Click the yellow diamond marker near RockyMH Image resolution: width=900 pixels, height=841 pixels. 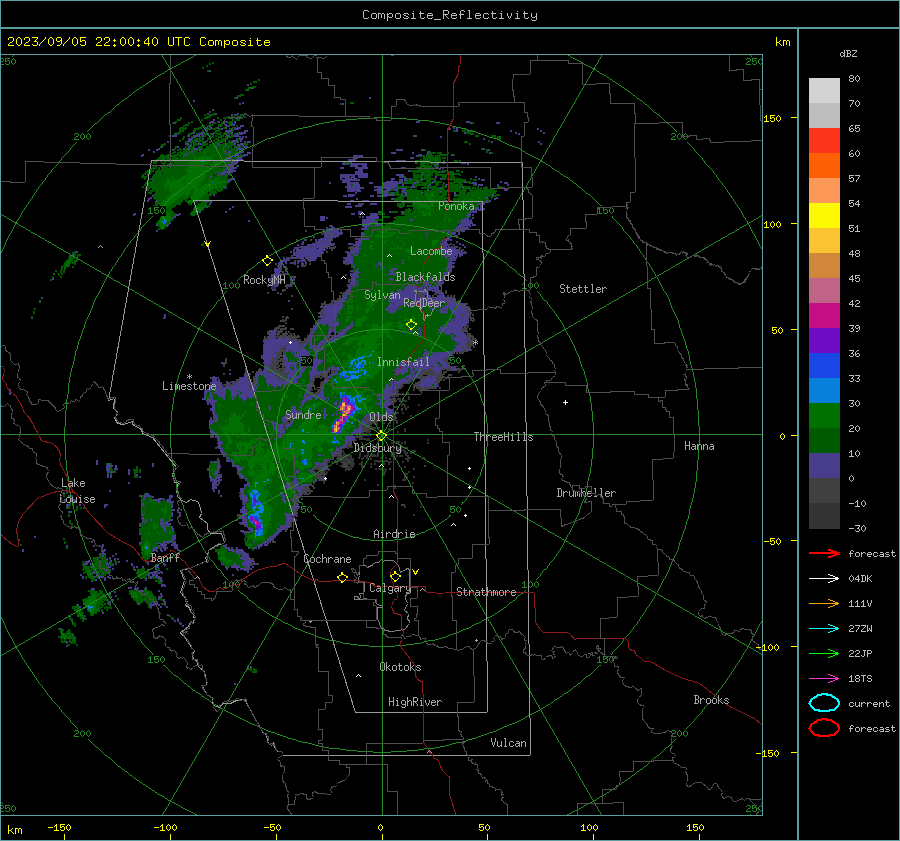(267, 261)
